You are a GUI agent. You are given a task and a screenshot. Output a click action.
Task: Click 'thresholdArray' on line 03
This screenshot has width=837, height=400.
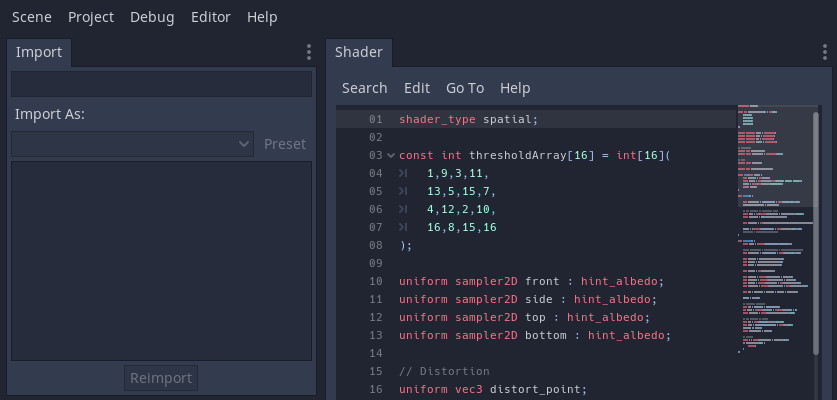[x=518, y=155]
